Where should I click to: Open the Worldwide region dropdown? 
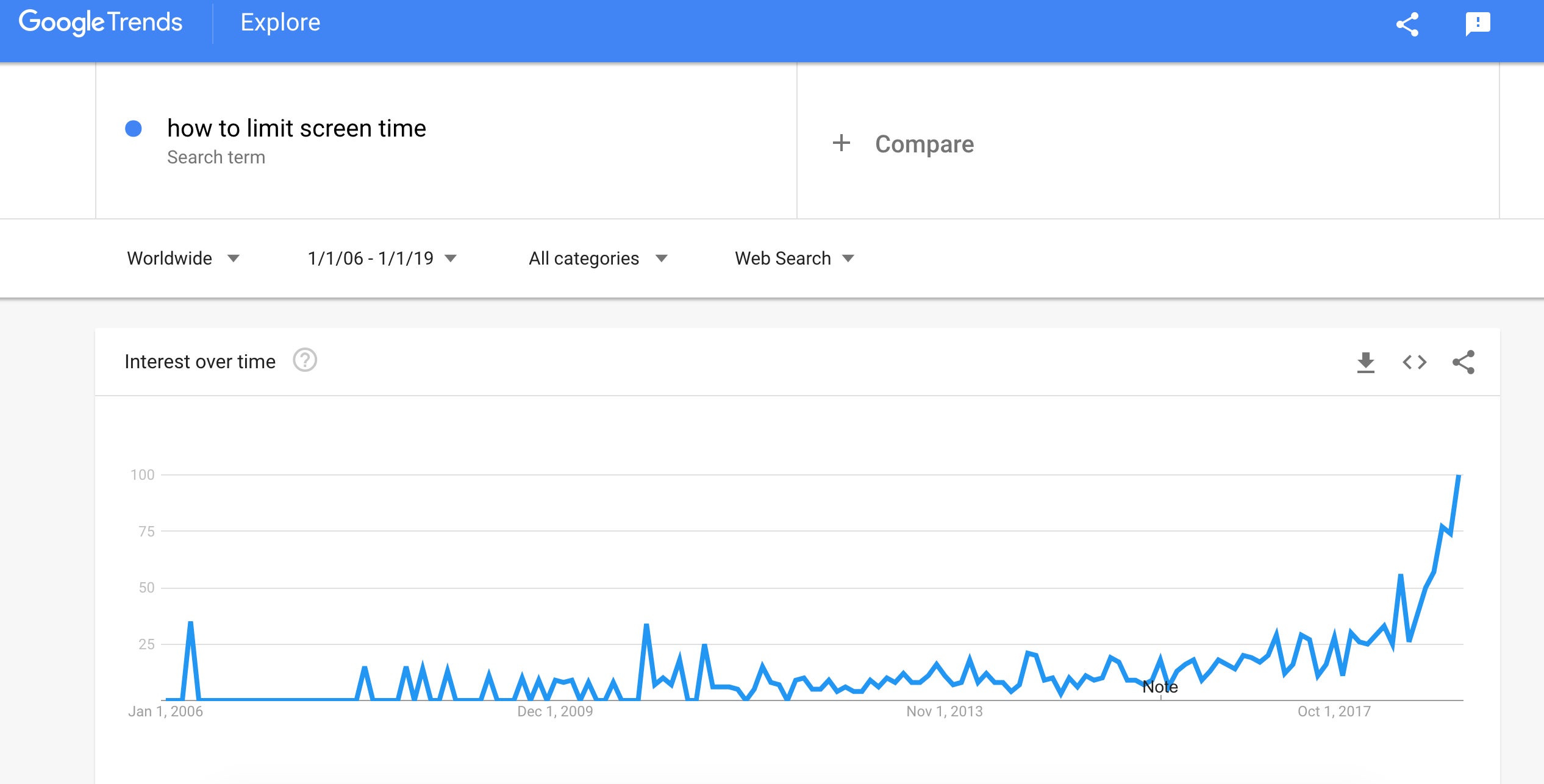(183, 258)
